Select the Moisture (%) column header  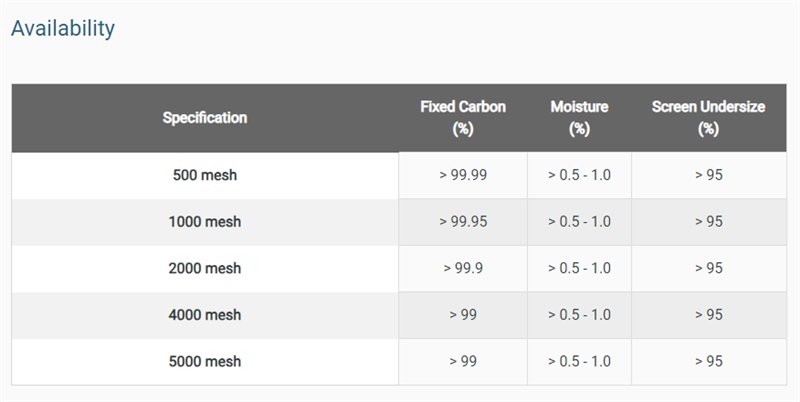(x=579, y=118)
